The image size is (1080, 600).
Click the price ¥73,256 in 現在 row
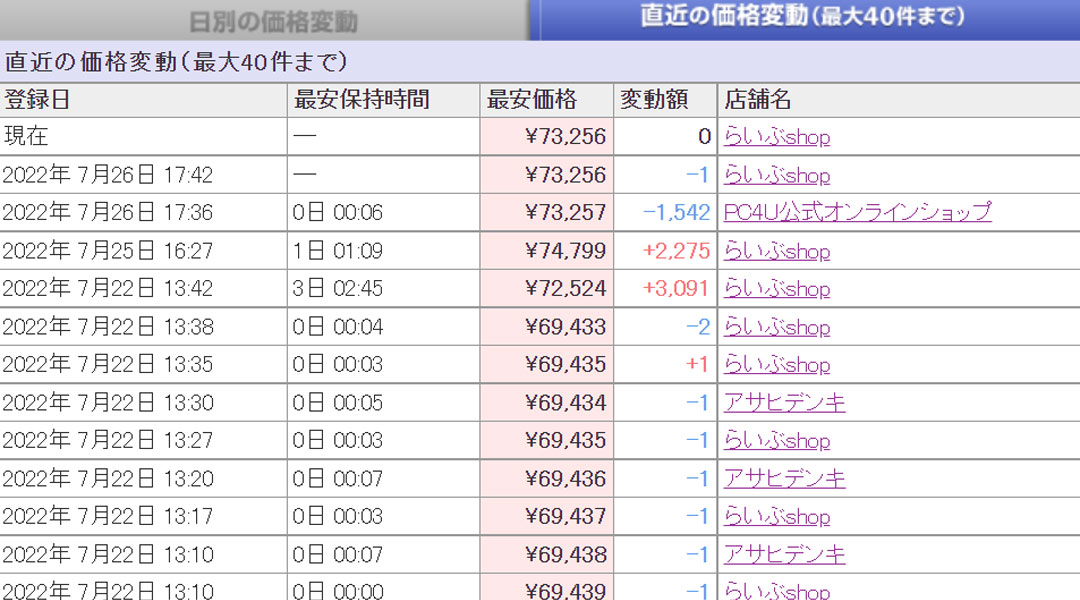[x=565, y=136]
